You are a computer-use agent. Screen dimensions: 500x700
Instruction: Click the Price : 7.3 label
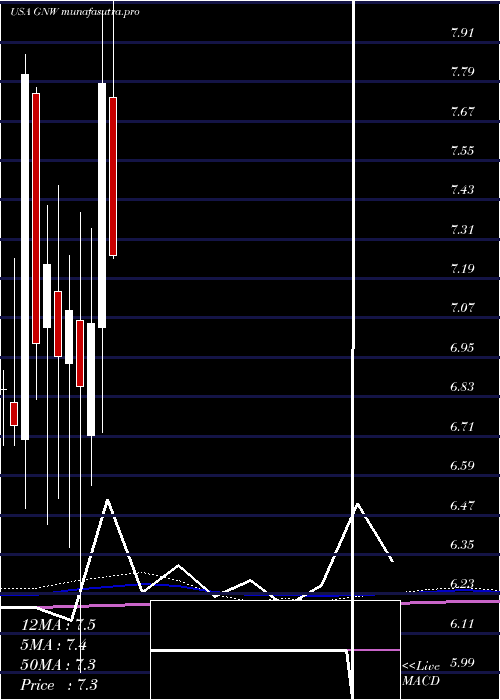(59, 685)
